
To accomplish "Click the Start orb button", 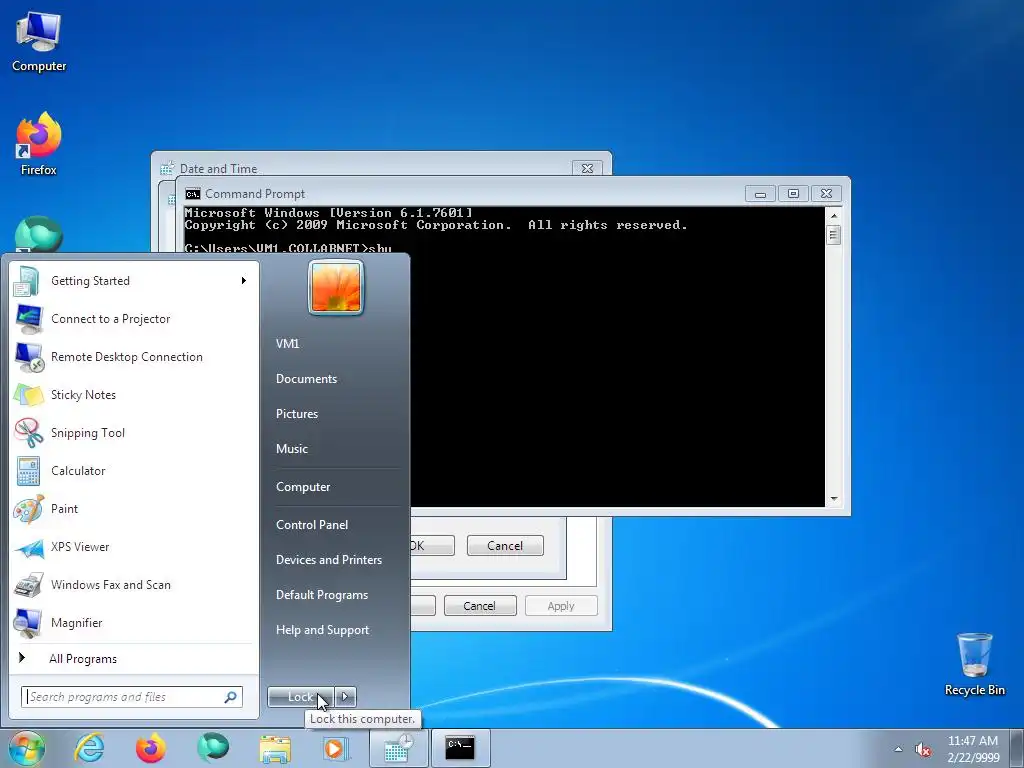I will (27, 748).
